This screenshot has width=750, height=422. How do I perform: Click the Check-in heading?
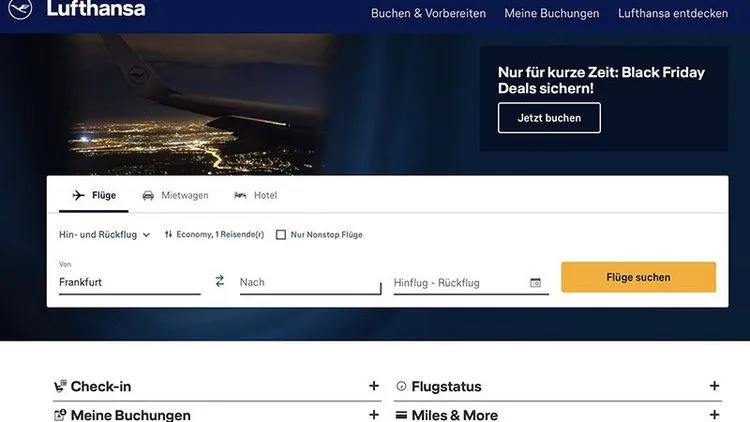click(101, 386)
